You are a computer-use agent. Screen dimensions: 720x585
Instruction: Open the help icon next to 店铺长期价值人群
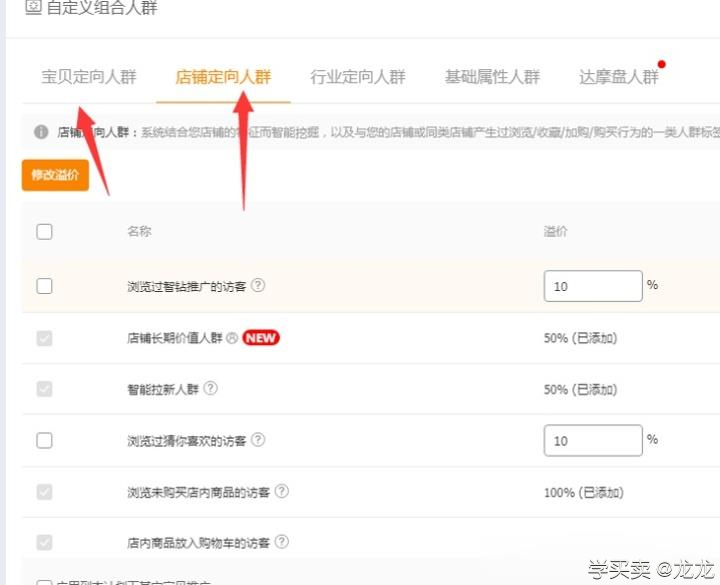pyautogui.click(x=232, y=338)
